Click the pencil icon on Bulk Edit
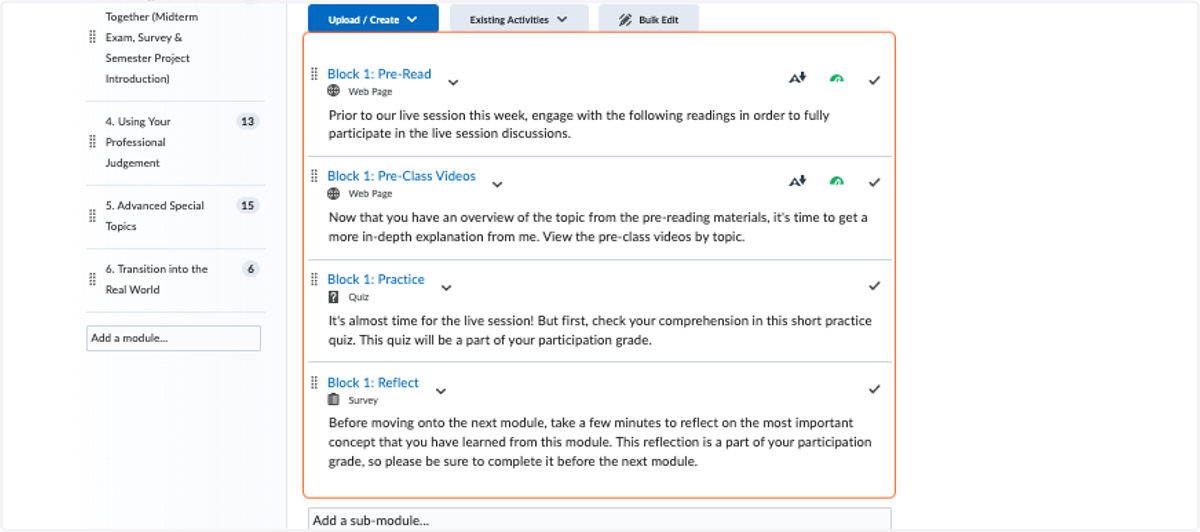This screenshot has width=1200, height=532. 625,19
